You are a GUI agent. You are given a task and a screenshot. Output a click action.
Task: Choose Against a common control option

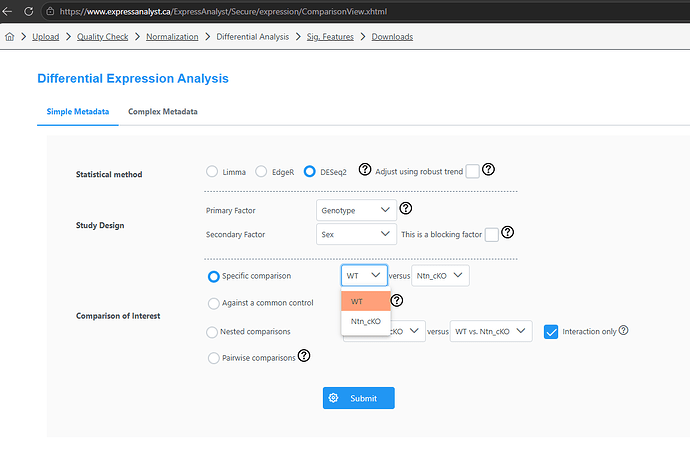[213, 303]
